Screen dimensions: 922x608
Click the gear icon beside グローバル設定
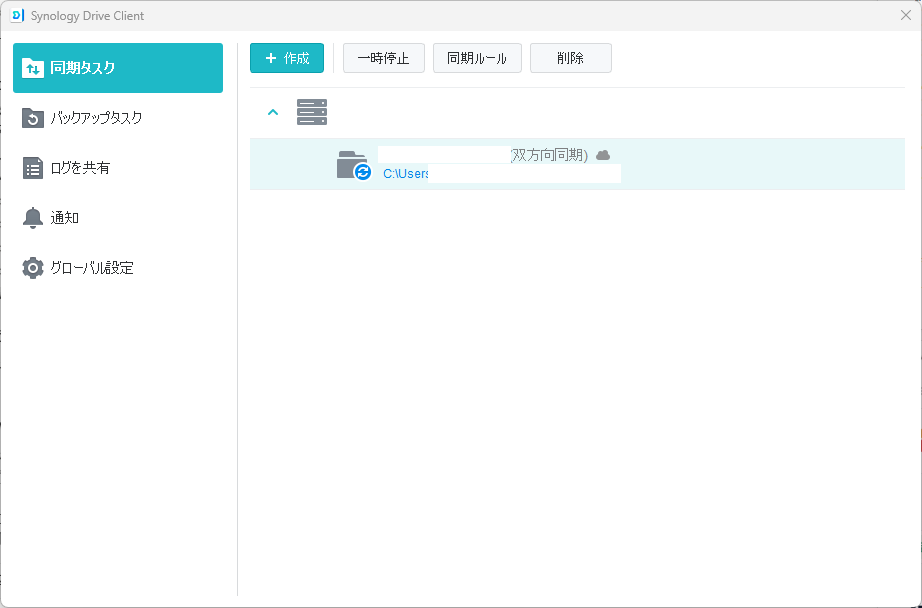click(x=32, y=268)
